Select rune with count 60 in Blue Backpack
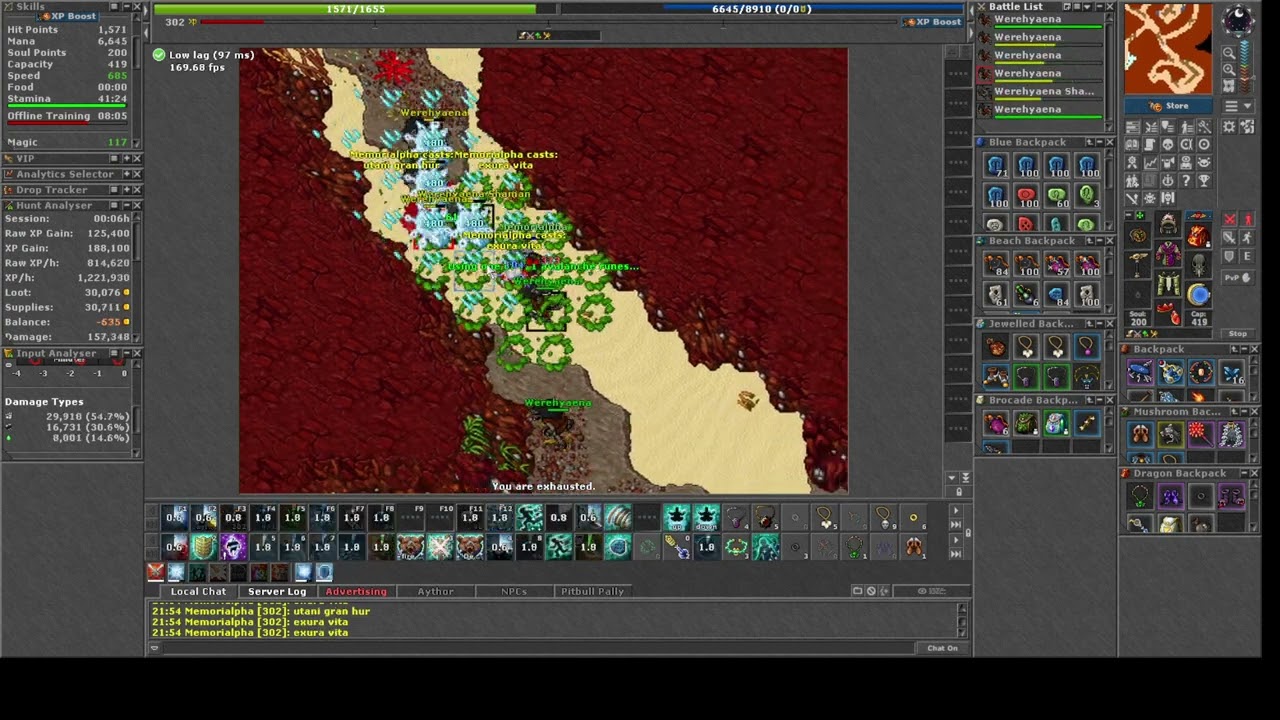1280x720 pixels. 1057,194
